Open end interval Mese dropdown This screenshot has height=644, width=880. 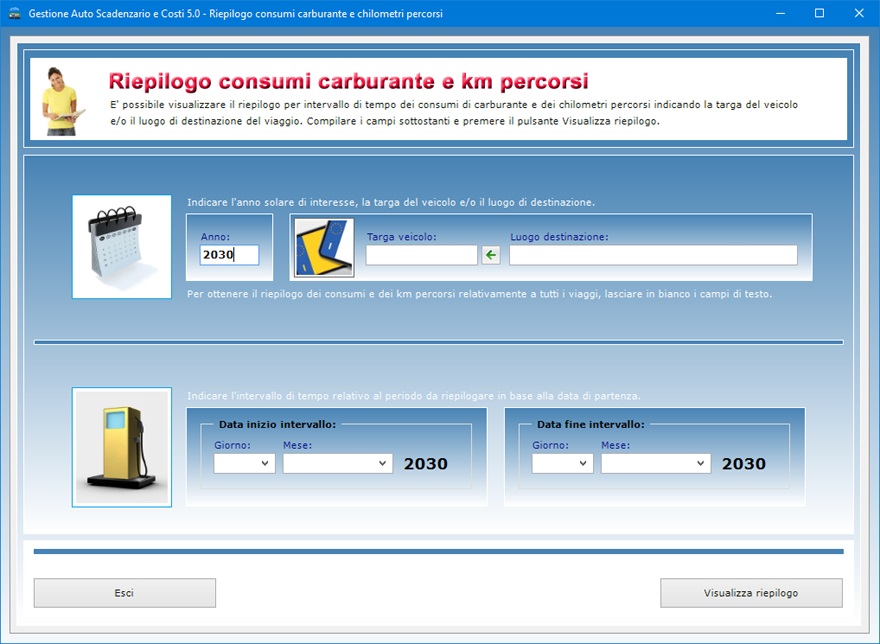click(656, 464)
